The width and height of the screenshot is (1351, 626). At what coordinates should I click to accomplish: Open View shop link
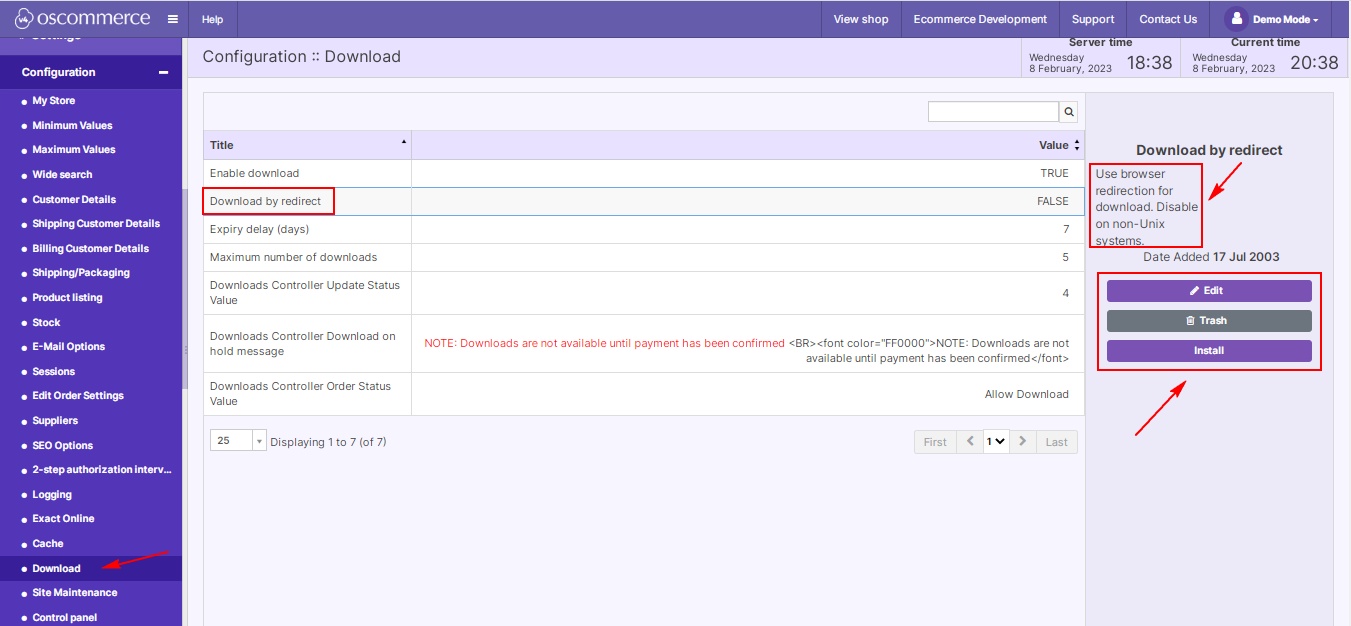(x=861, y=19)
